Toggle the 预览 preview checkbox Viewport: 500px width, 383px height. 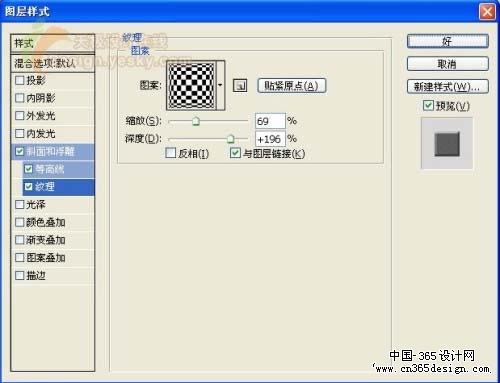428,105
